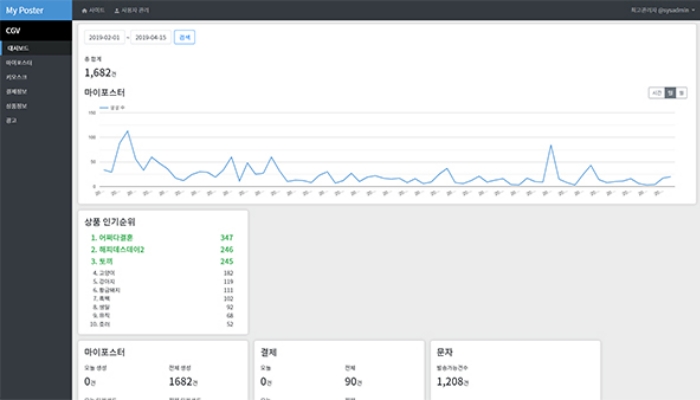The height and width of the screenshot is (400, 700).
Task: Click the user icon in top navigation
Action: click(x=117, y=10)
